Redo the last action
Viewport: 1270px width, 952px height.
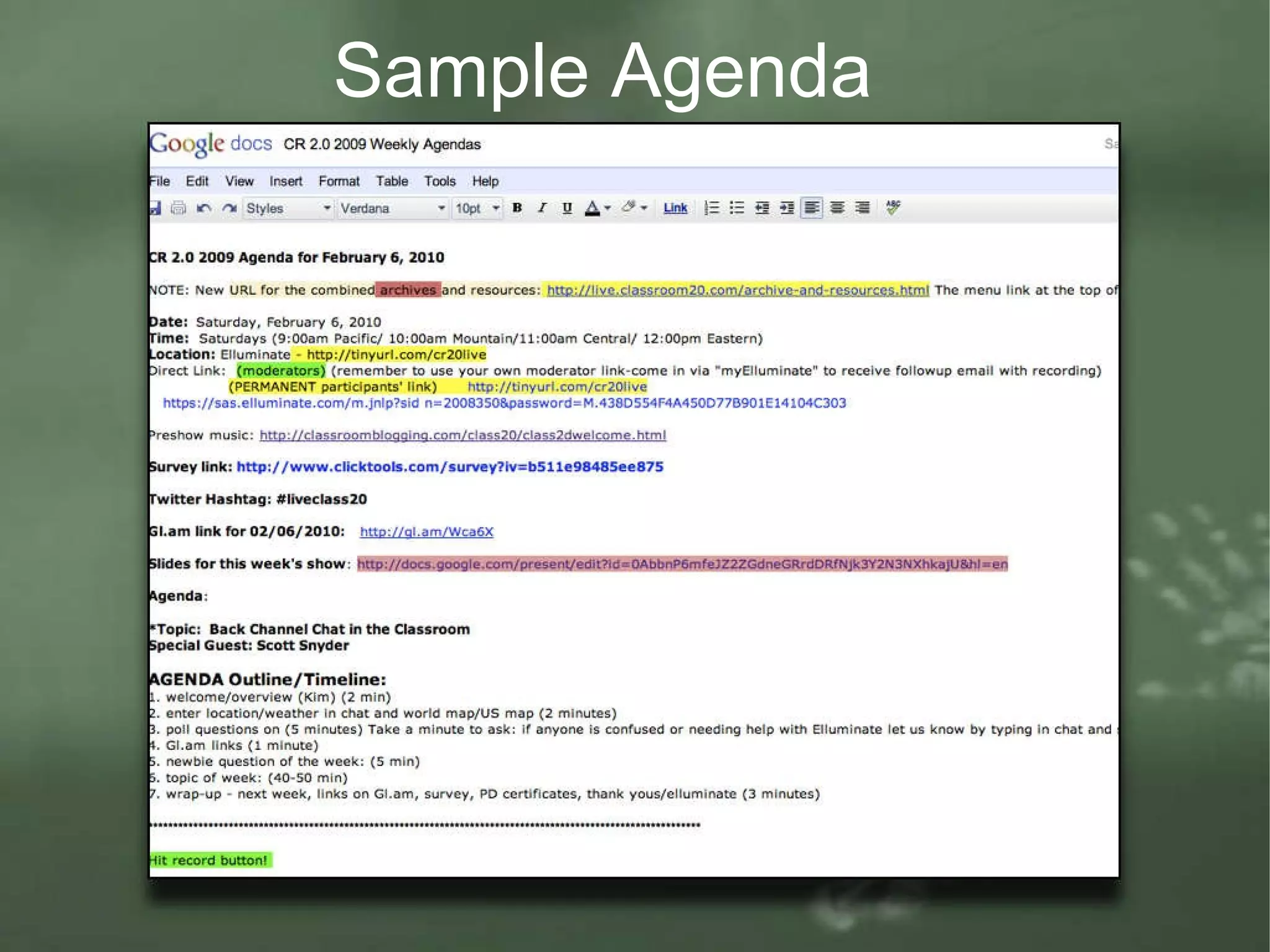tap(229, 208)
